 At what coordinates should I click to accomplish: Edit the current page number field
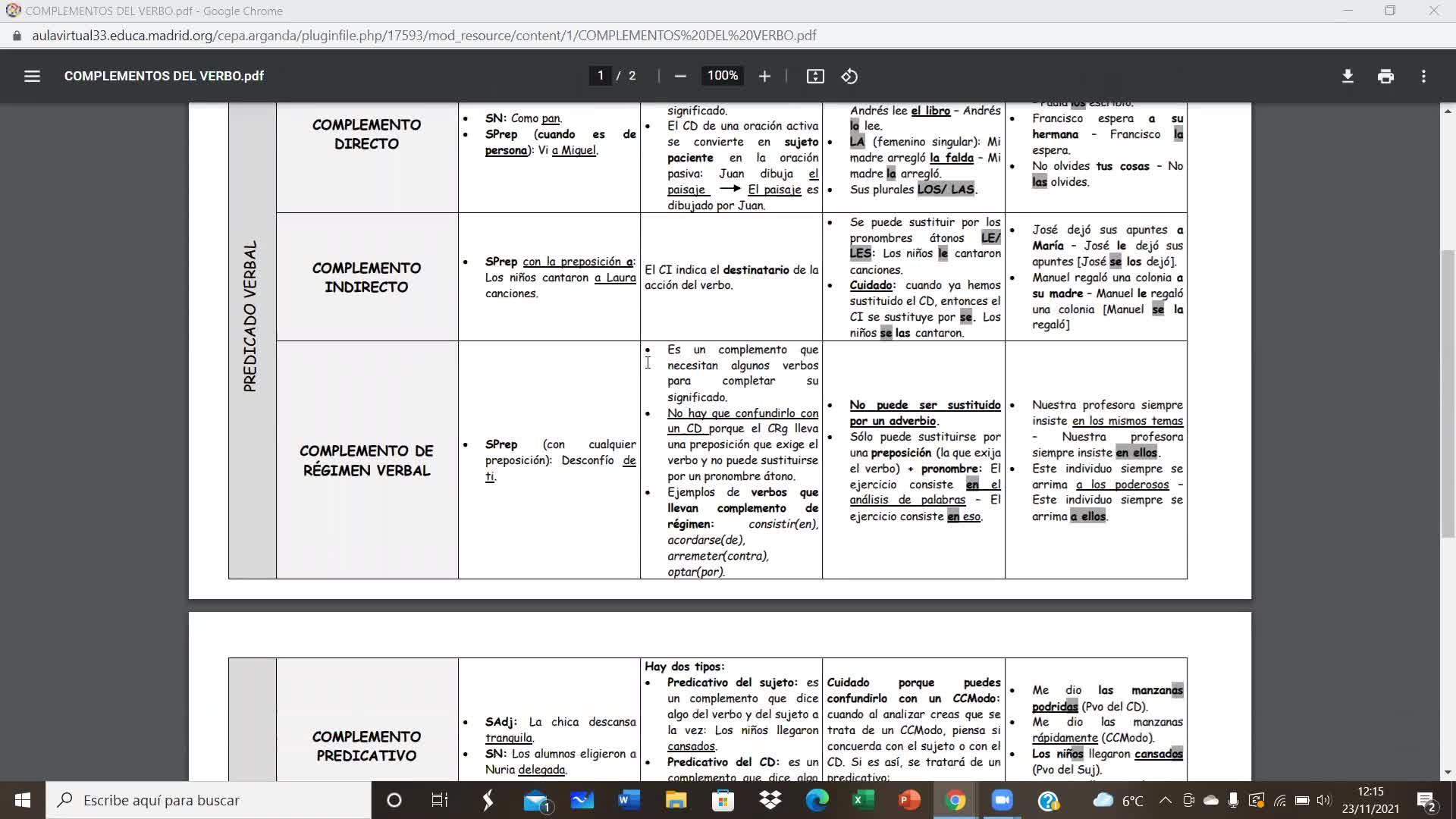[x=601, y=76]
